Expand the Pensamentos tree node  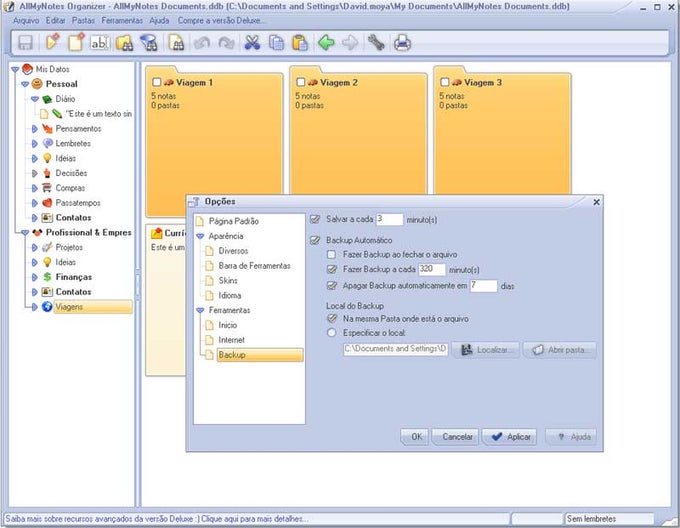pos(35,129)
